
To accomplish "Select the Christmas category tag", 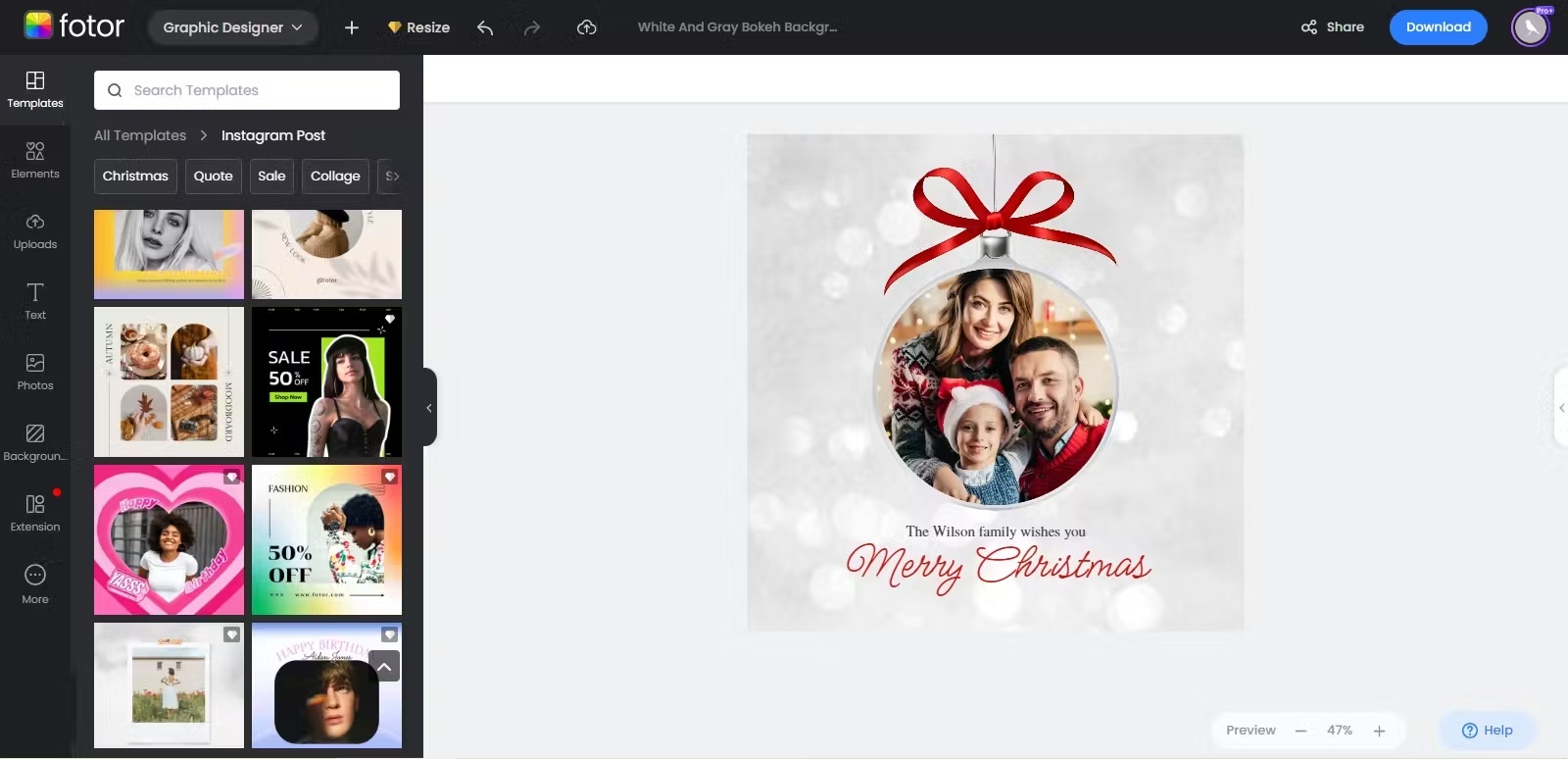I will (x=135, y=177).
